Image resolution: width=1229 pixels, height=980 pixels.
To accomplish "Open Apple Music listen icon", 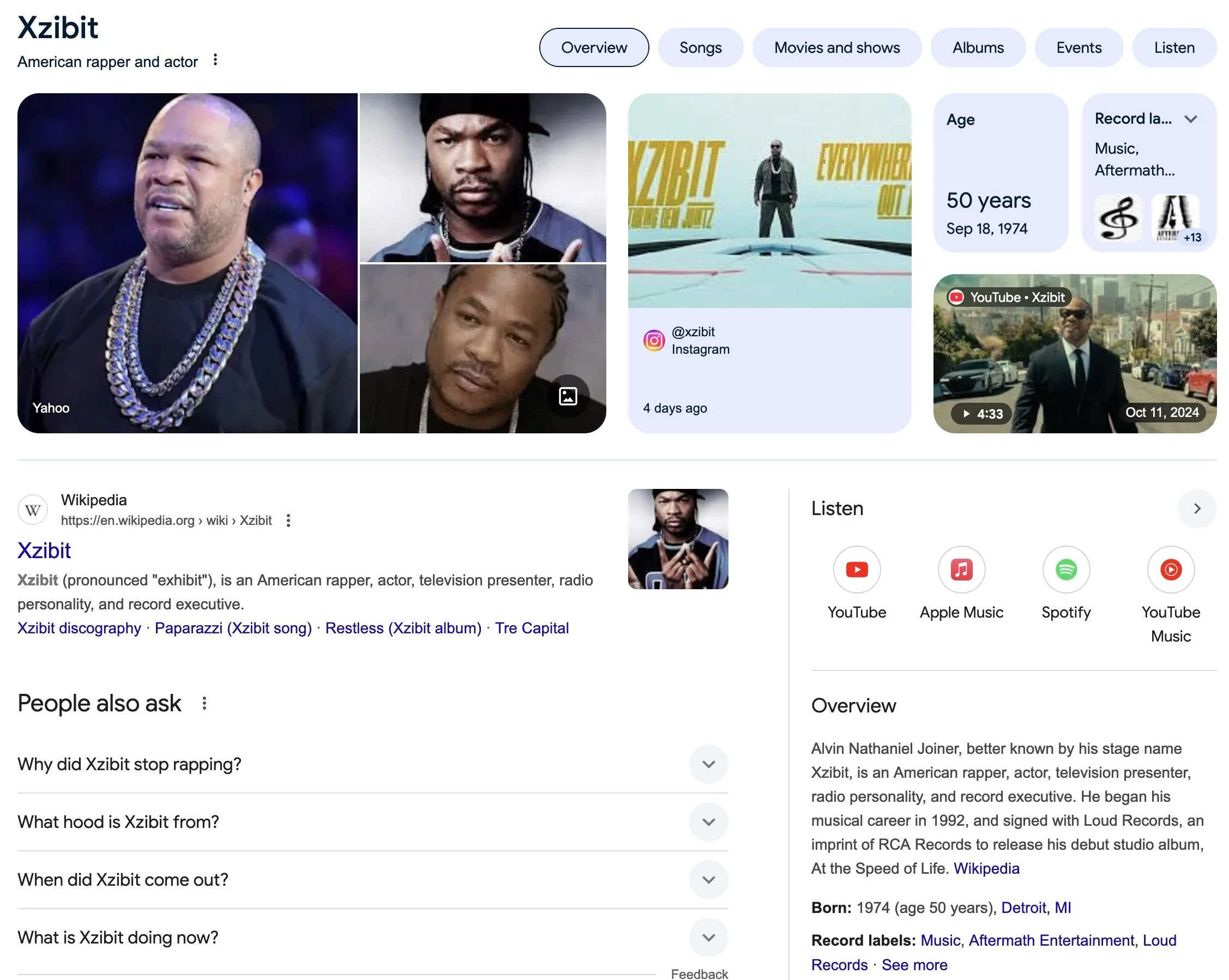I will point(961,569).
